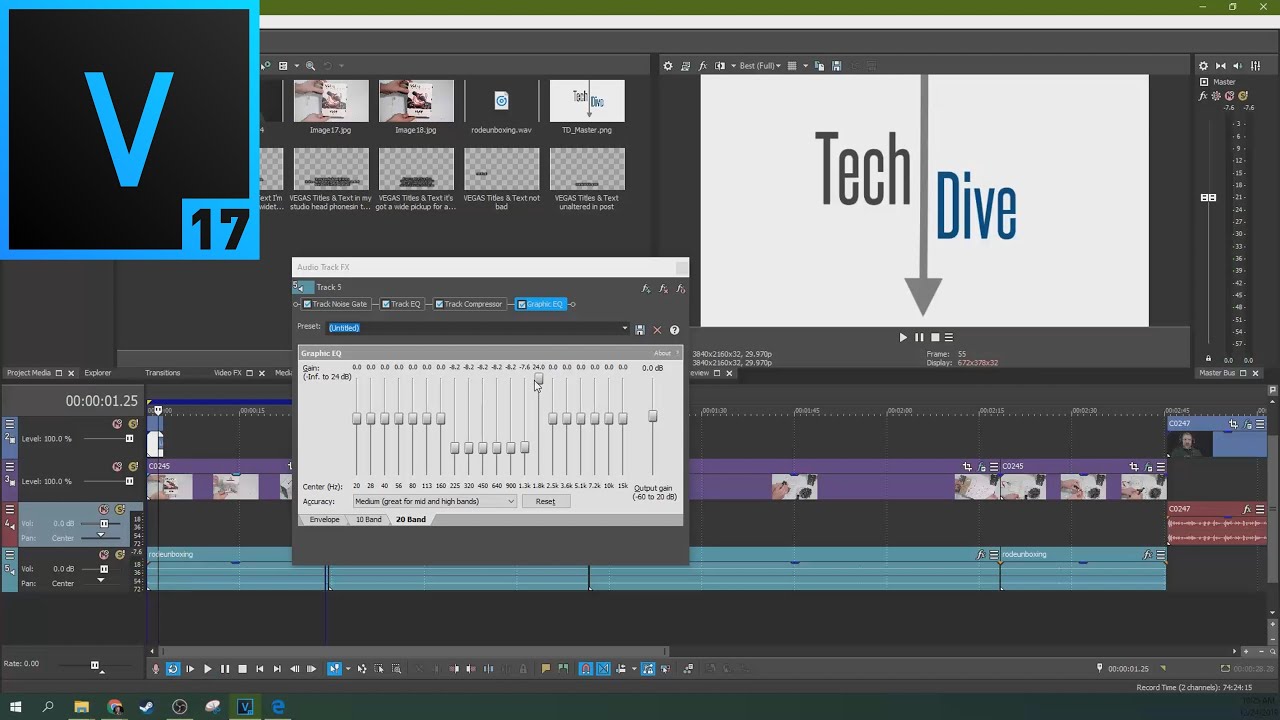This screenshot has height=720, width=1280.
Task: Select the 20 Band tab
Action: click(410, 520)
